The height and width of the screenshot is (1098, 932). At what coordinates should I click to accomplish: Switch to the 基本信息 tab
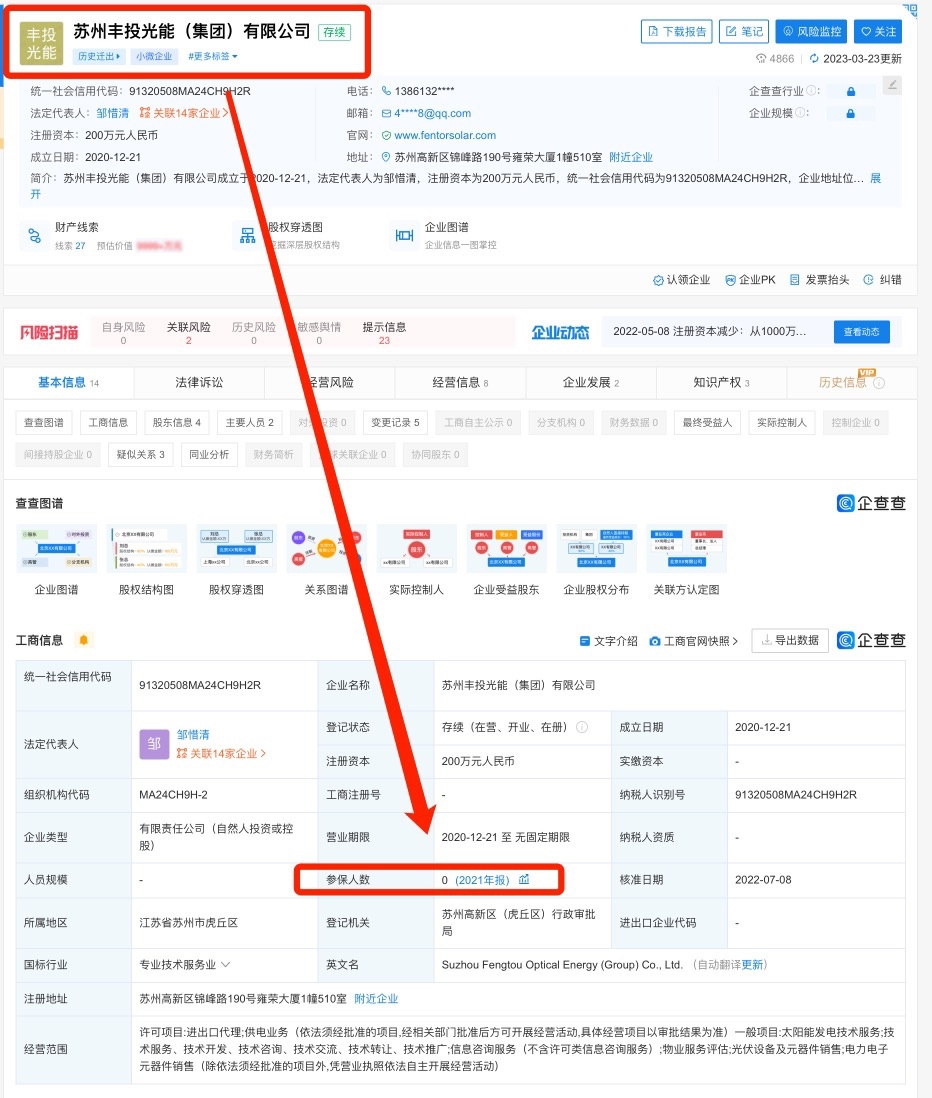tap(69, 382)
